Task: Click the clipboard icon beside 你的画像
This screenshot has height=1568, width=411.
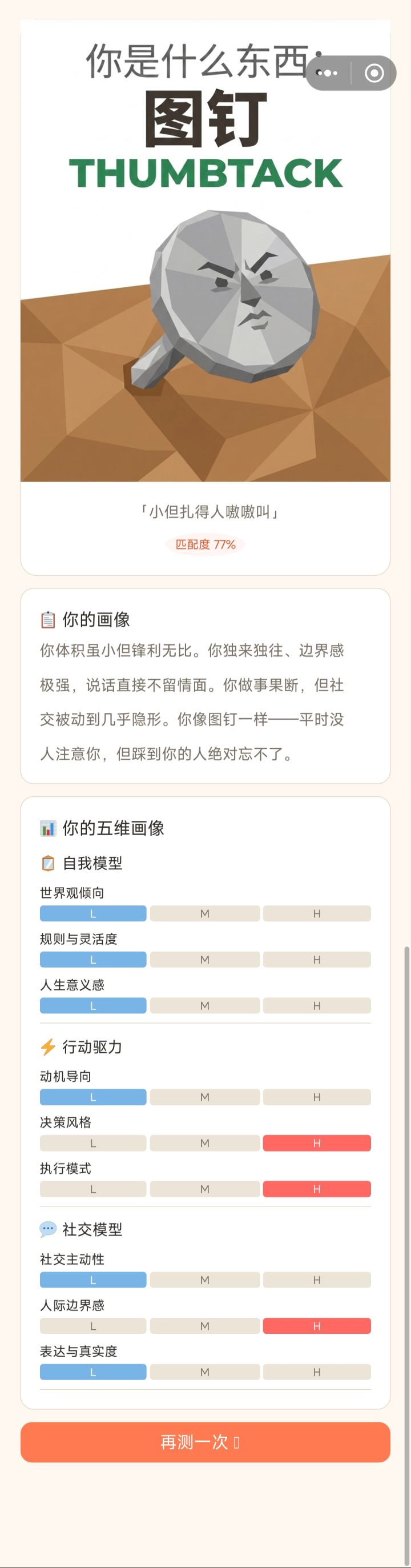Action: click(48, 620)
